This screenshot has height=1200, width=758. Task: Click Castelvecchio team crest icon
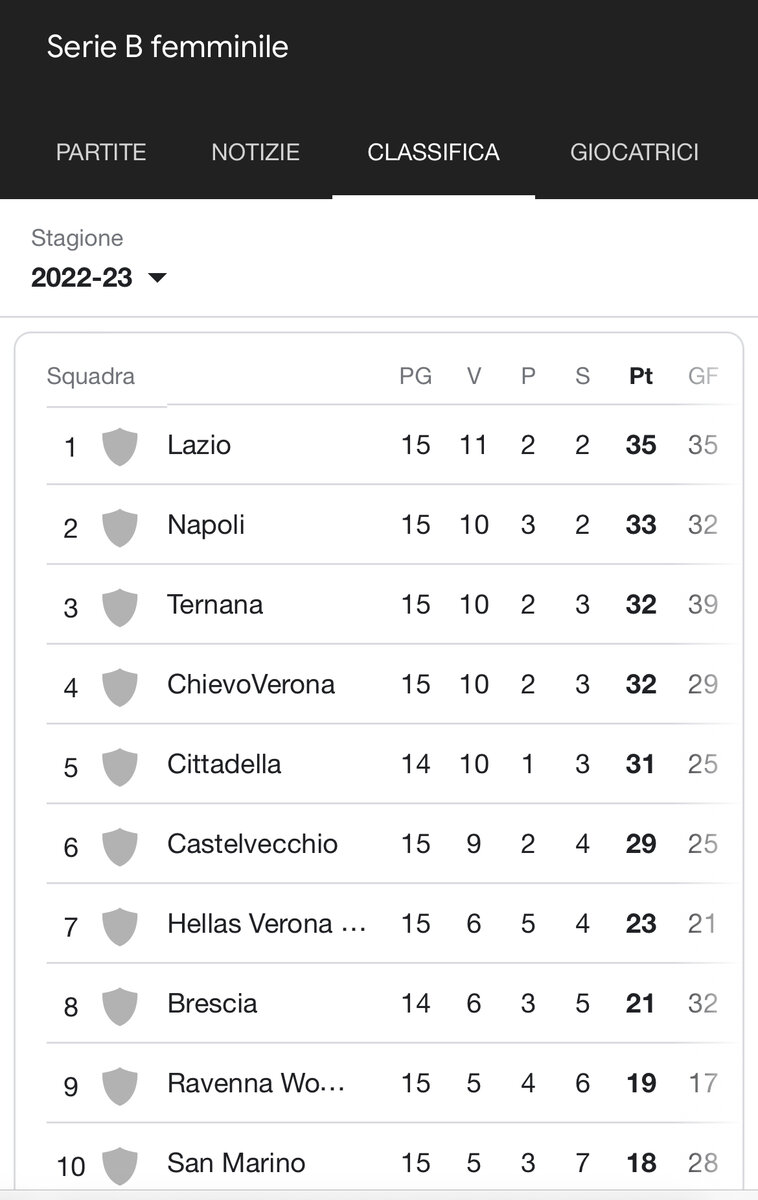coord(120,846)
